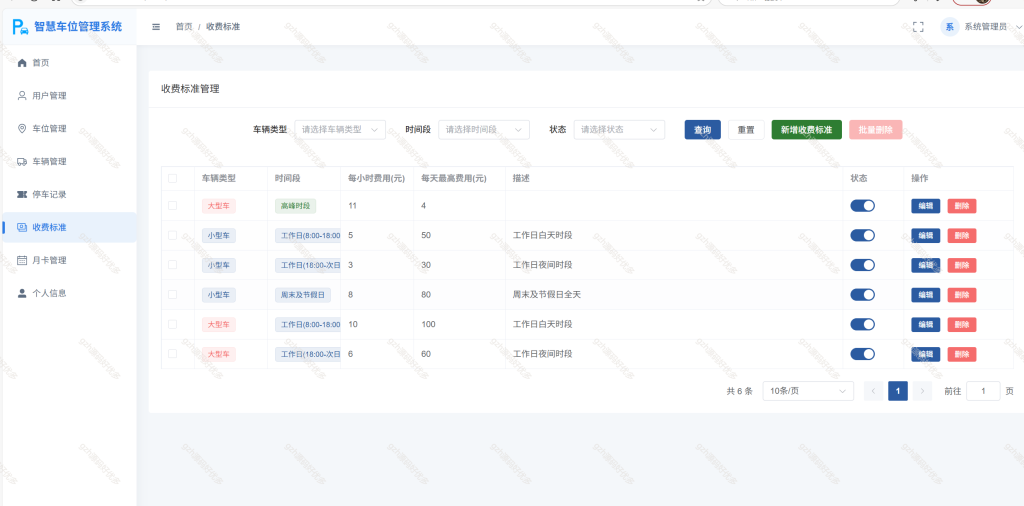Edit the 小型车 工作日白天时段 row

click(926, 235)
